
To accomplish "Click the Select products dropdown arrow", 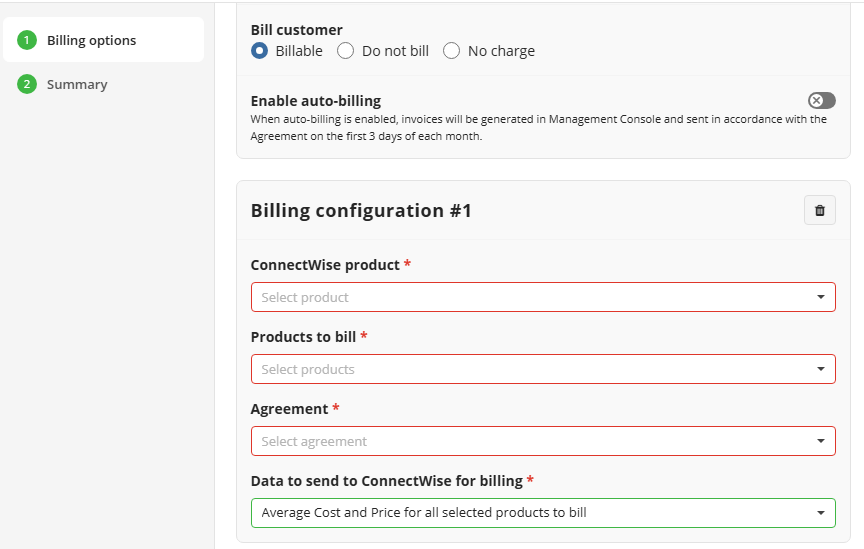I will pos(820,369).
